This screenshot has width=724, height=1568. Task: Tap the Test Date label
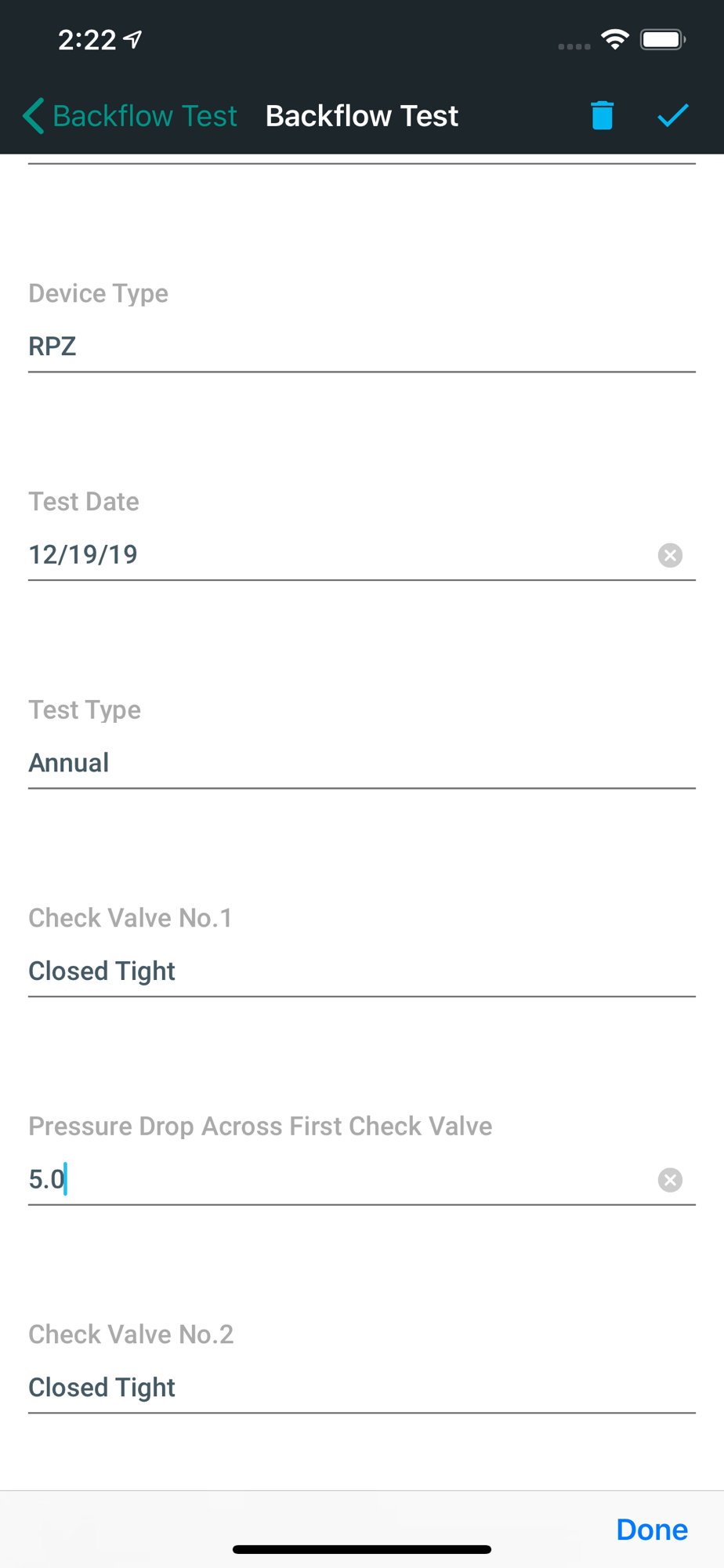point(84,502)
